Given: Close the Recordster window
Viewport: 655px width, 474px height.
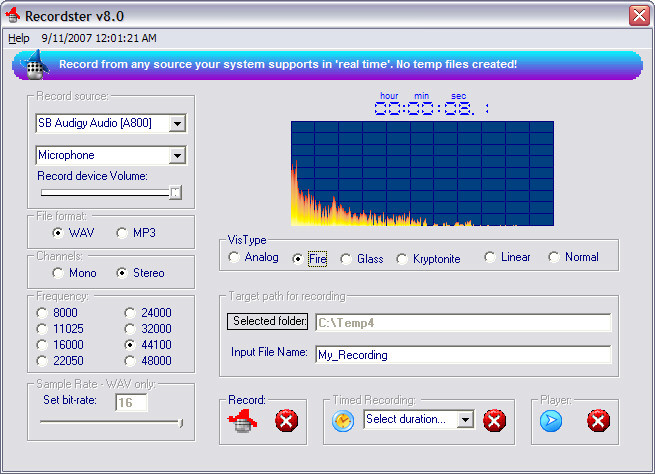Looking at the screenshot, I should [640, 16].
